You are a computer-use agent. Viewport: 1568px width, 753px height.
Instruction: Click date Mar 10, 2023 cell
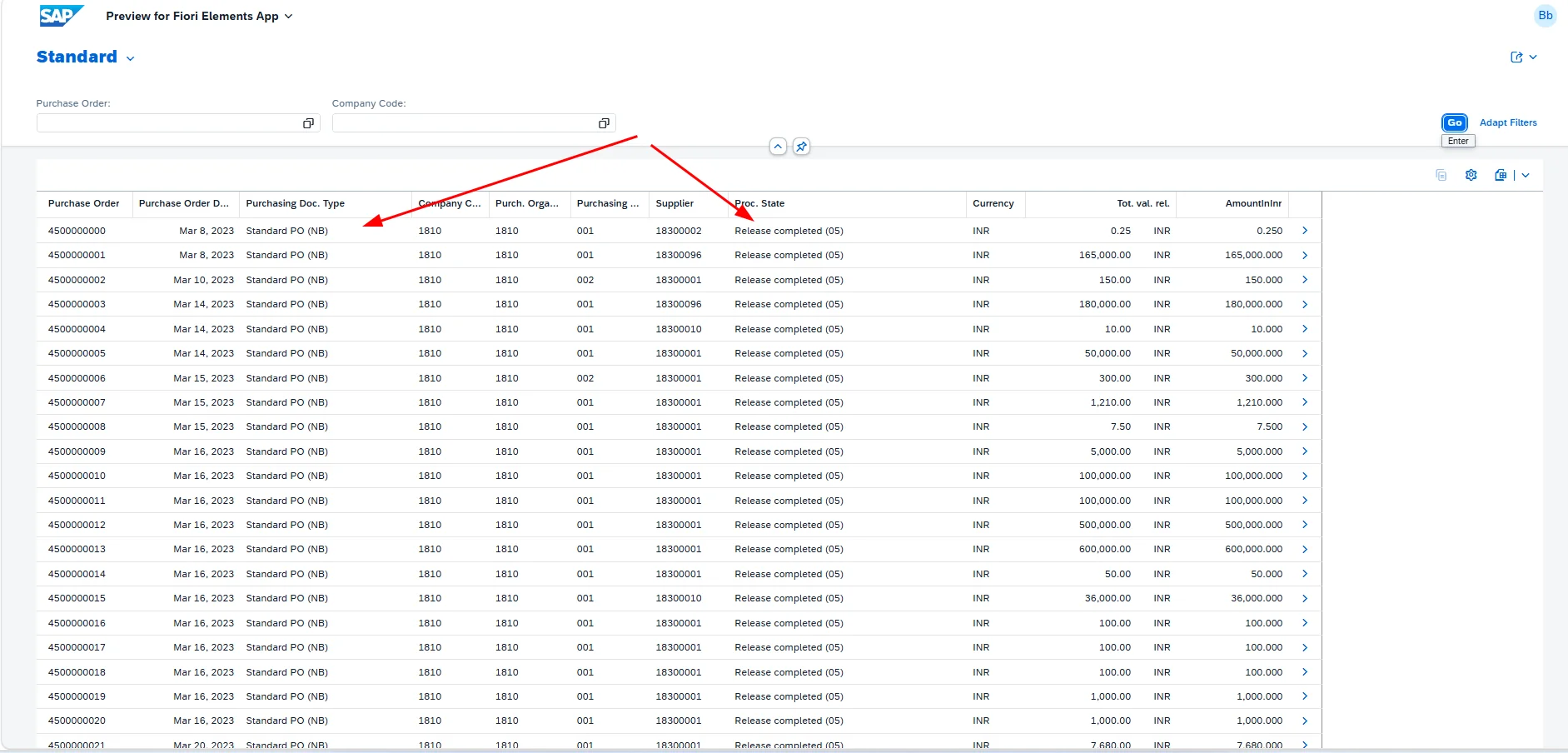point(203,280)
